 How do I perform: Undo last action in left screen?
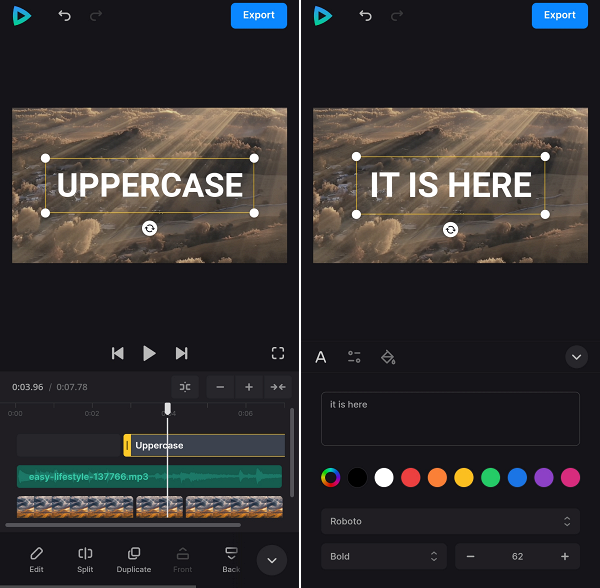pos(64,16)
